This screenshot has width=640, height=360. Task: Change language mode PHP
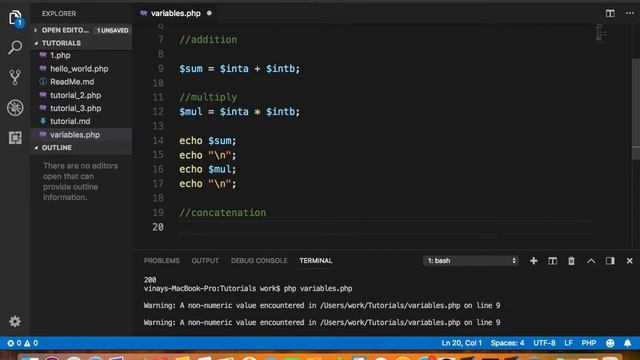589,343
